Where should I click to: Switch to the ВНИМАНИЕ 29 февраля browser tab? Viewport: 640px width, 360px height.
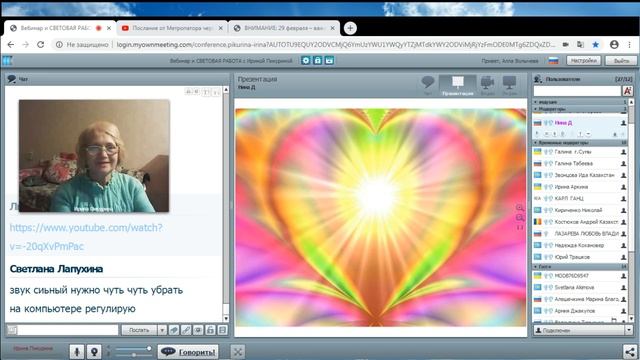[284, 28]
